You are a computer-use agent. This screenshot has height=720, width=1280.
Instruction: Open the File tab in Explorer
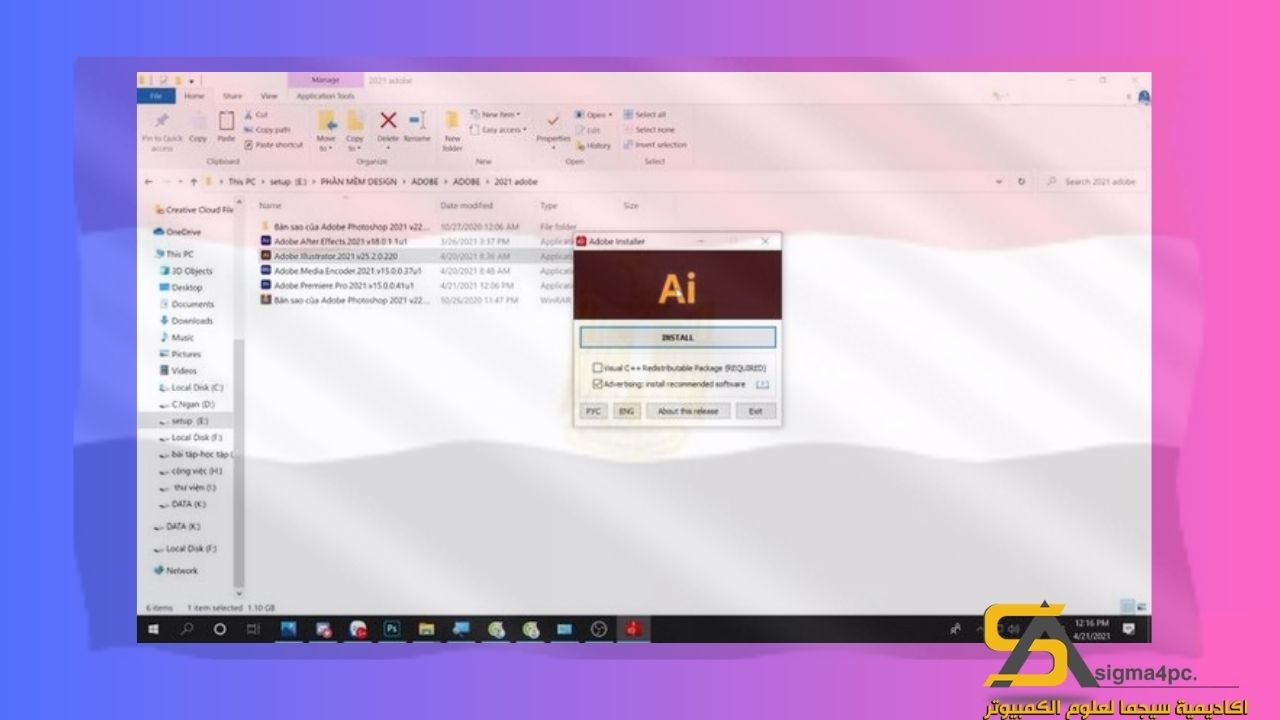point(155,96)
